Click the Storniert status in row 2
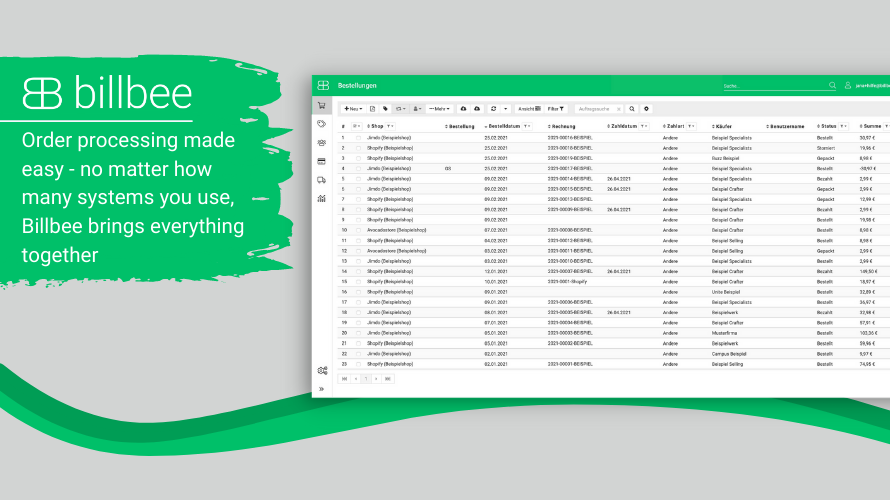Viewport: 890px width, 500px height. point(826,148)
